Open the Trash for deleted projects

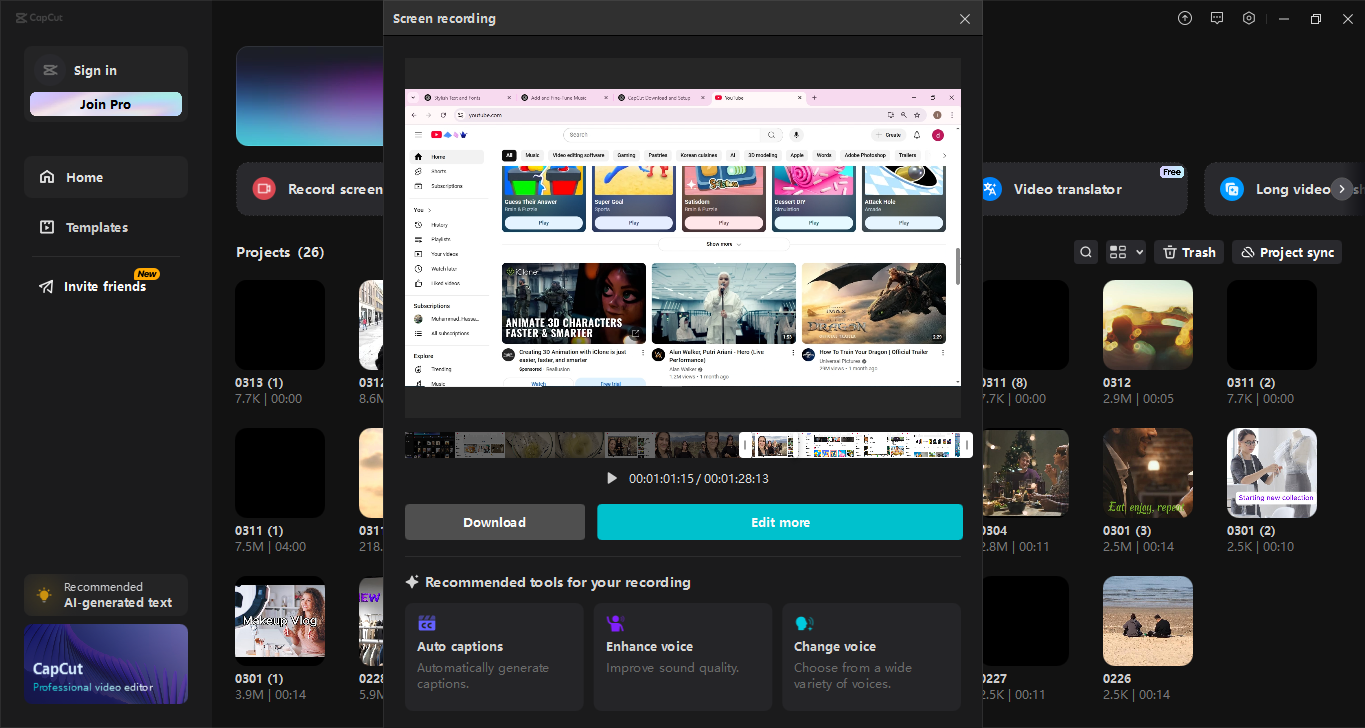click(x=1188, y=251)
